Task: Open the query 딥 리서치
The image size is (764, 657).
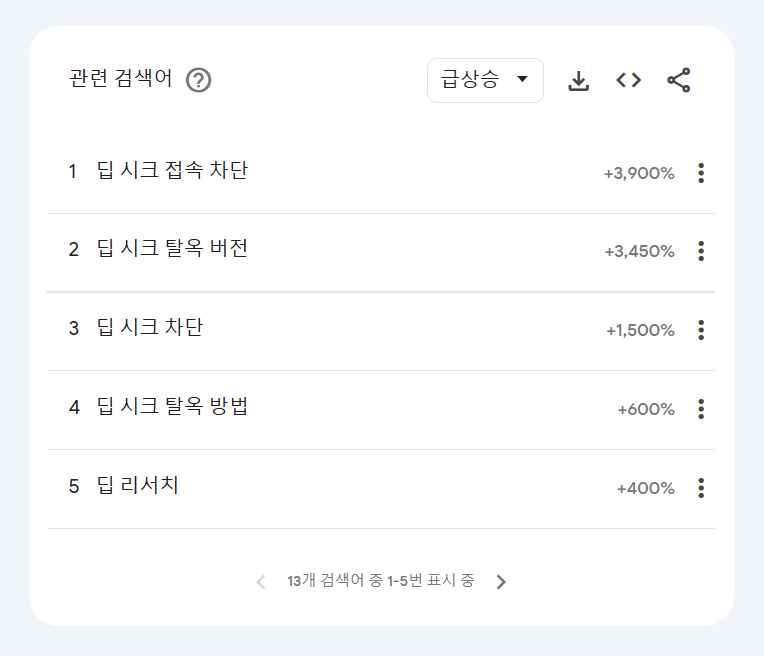Action: tap(138, 485)
